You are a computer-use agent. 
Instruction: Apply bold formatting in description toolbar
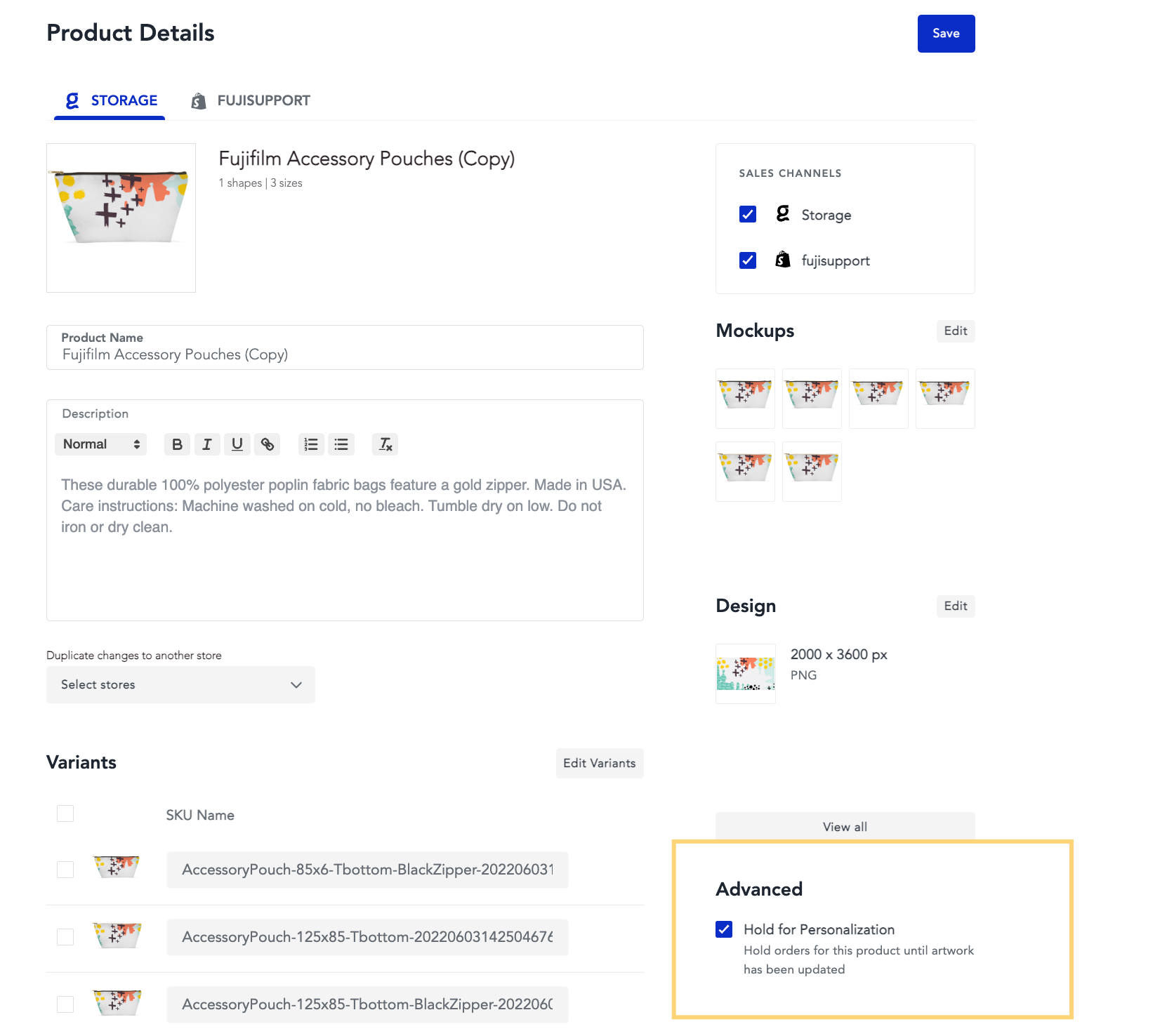pyautogui.click(x=177, y=444)
